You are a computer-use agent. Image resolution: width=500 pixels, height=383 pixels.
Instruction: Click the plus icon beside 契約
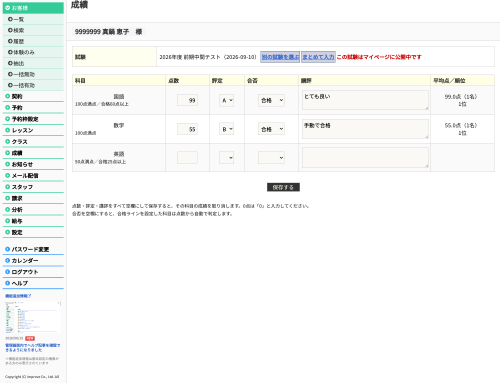click(x=8, y=96)
